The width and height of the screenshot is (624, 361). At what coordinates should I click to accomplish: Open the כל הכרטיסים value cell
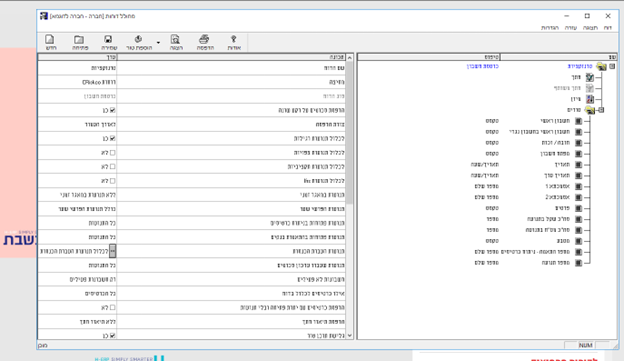coord(77,294)
